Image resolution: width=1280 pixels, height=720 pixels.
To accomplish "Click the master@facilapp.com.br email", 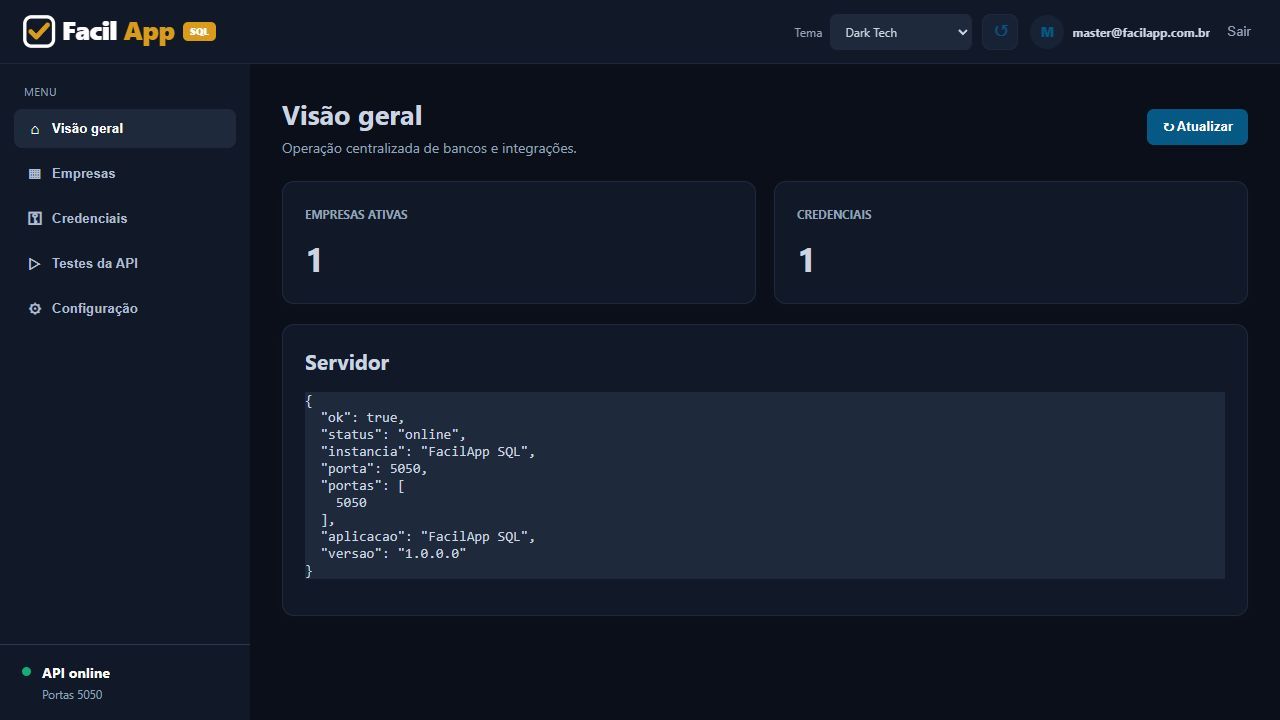I will pyautogui.click(x=1141, y=33).
